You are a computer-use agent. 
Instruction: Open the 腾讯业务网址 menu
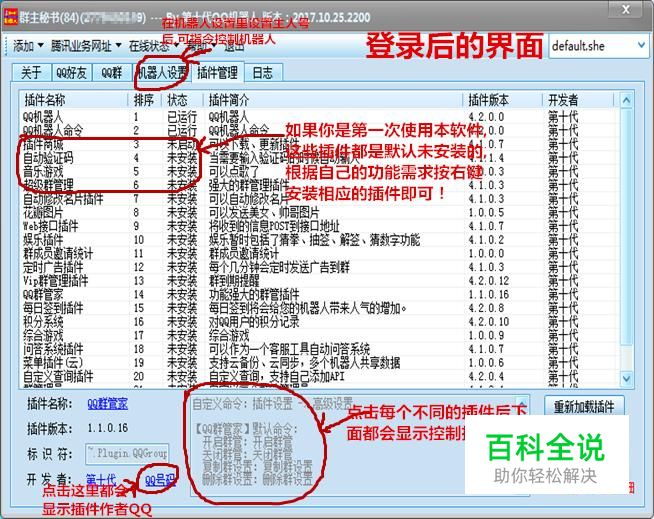86,46
